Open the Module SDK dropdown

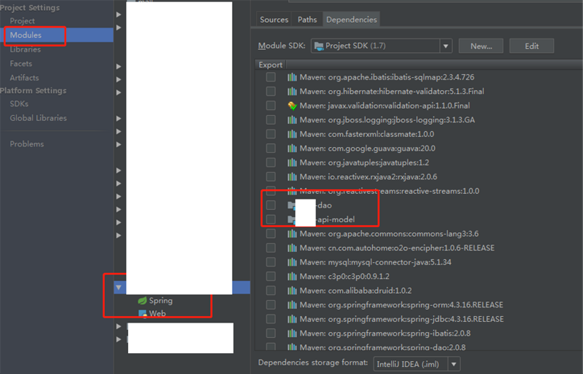click(445, 46)
